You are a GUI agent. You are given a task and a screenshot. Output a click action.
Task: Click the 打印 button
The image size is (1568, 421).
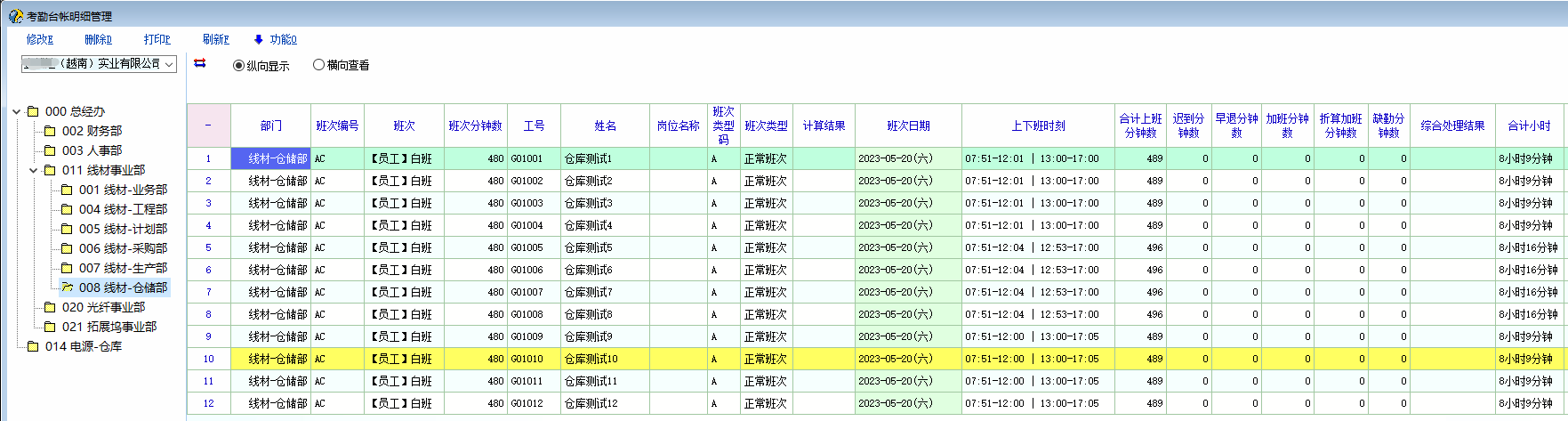tap(157, 39)
